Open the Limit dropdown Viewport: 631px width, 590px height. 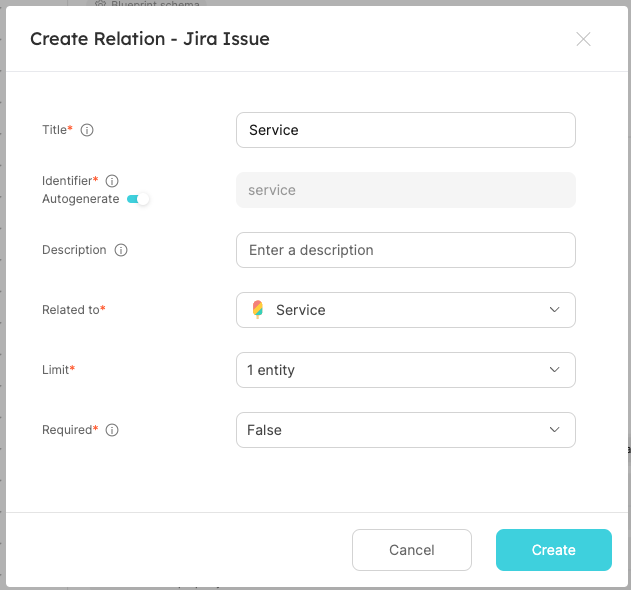[x=406, y=370]
